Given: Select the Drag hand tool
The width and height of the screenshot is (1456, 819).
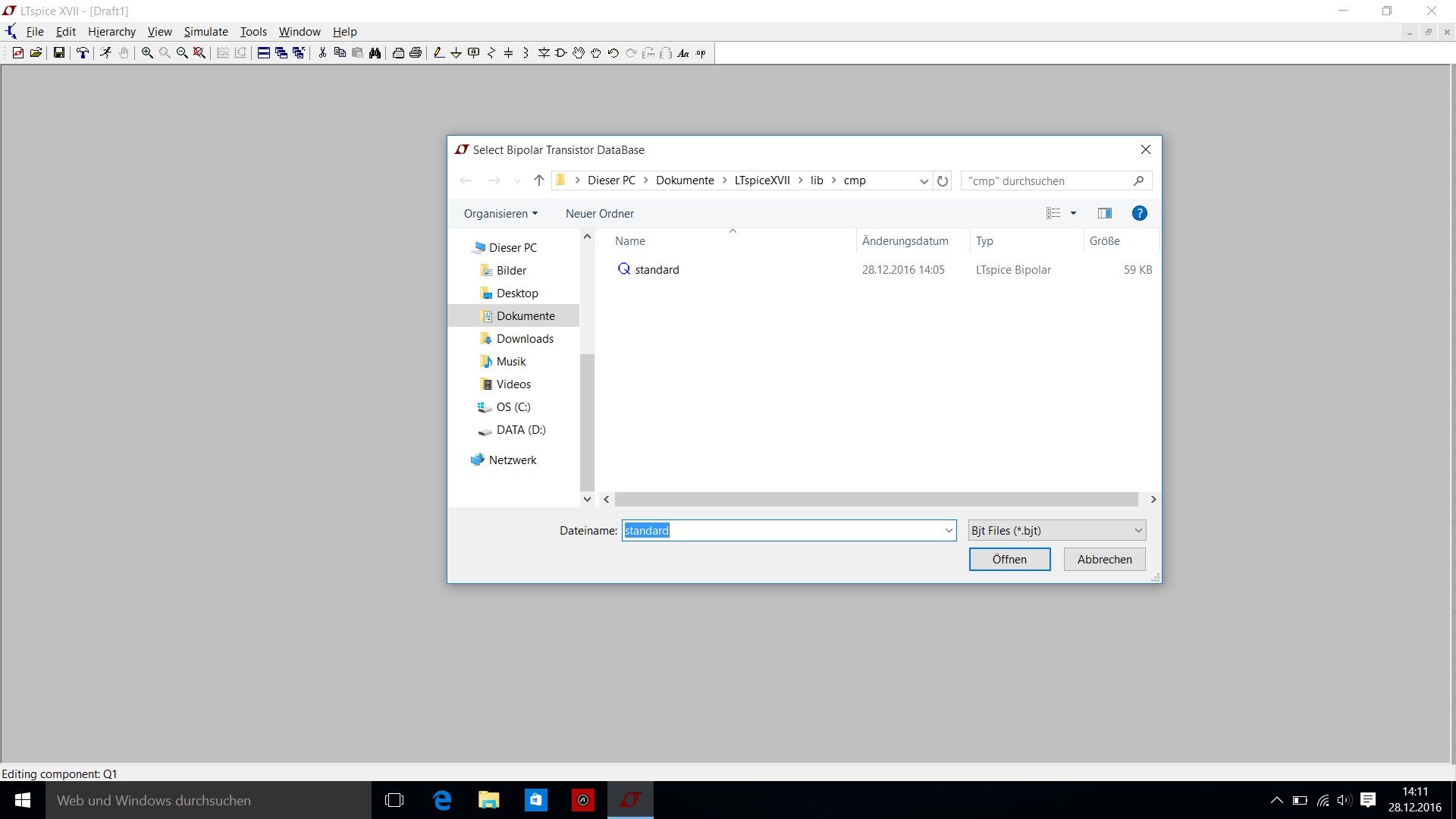Looking at the screenshot, I should coord(596,53).
